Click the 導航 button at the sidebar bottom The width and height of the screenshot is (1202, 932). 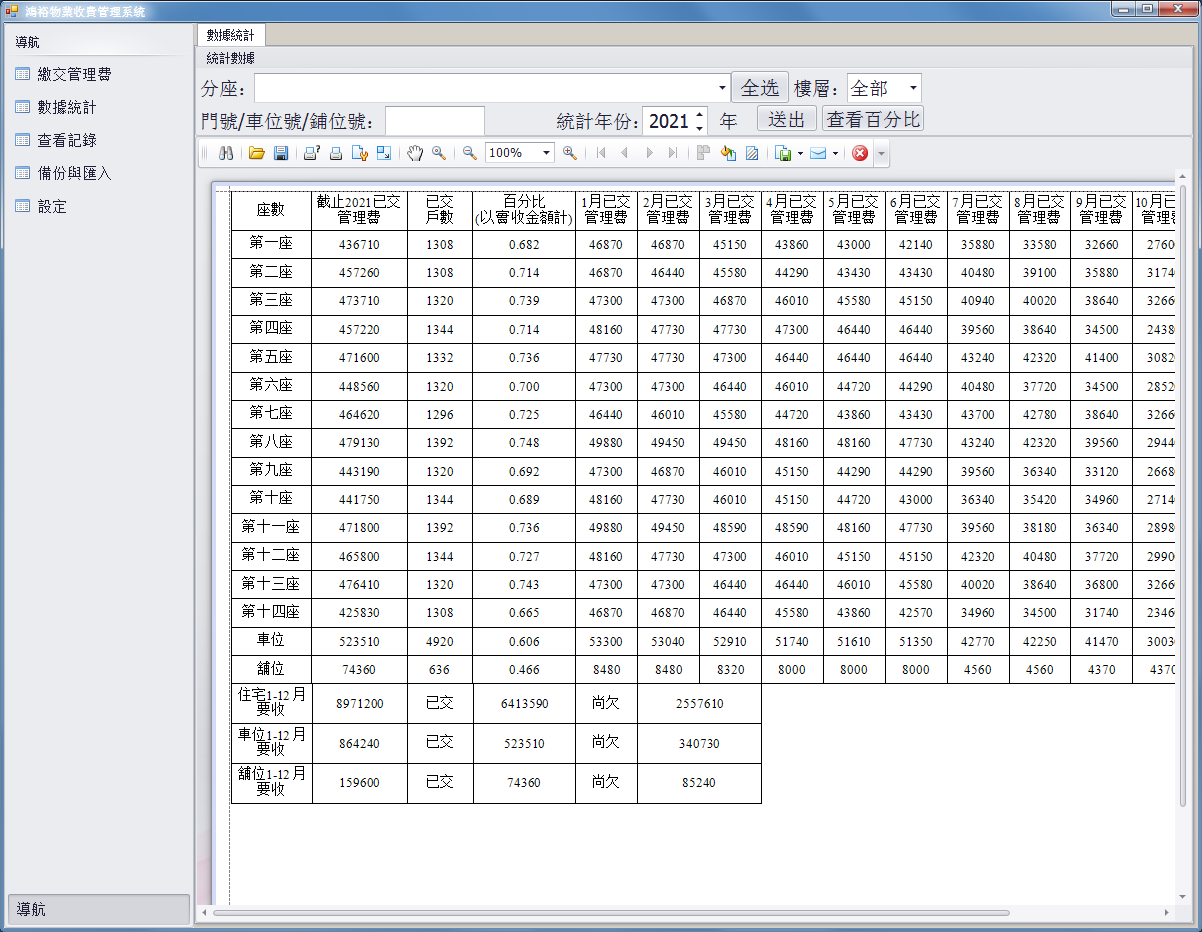point(98,909)
